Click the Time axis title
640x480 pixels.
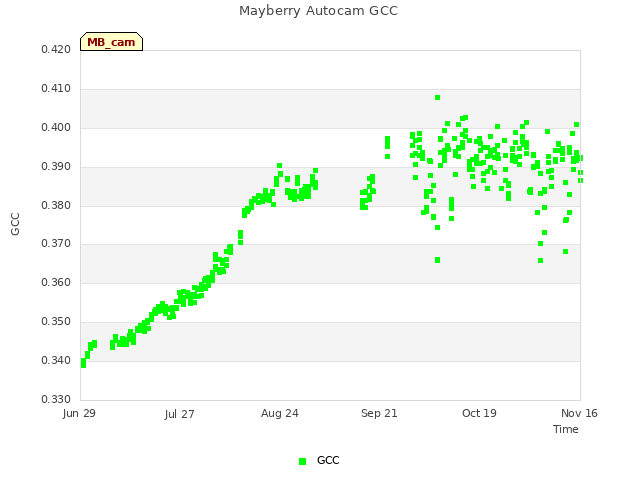[x=566, y=429]
